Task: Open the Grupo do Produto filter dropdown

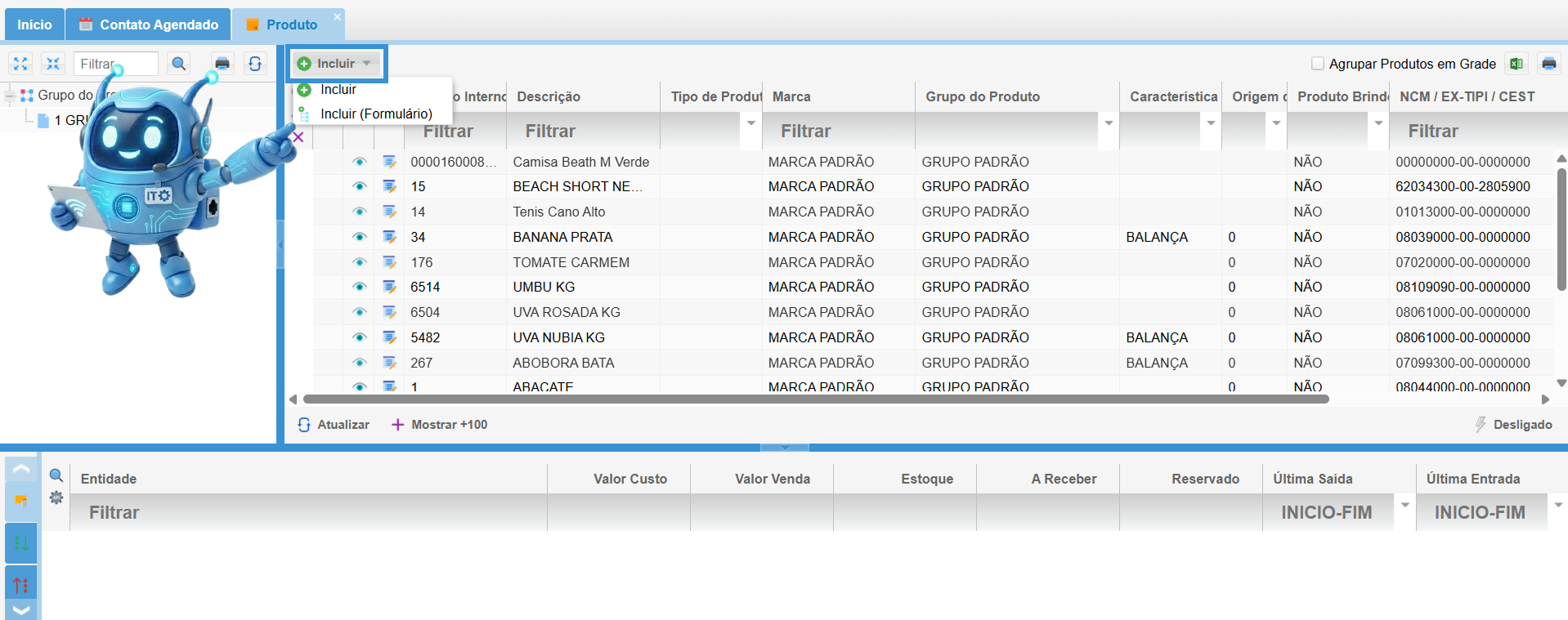Action: pyautogui.click(x=1109, y=123)
